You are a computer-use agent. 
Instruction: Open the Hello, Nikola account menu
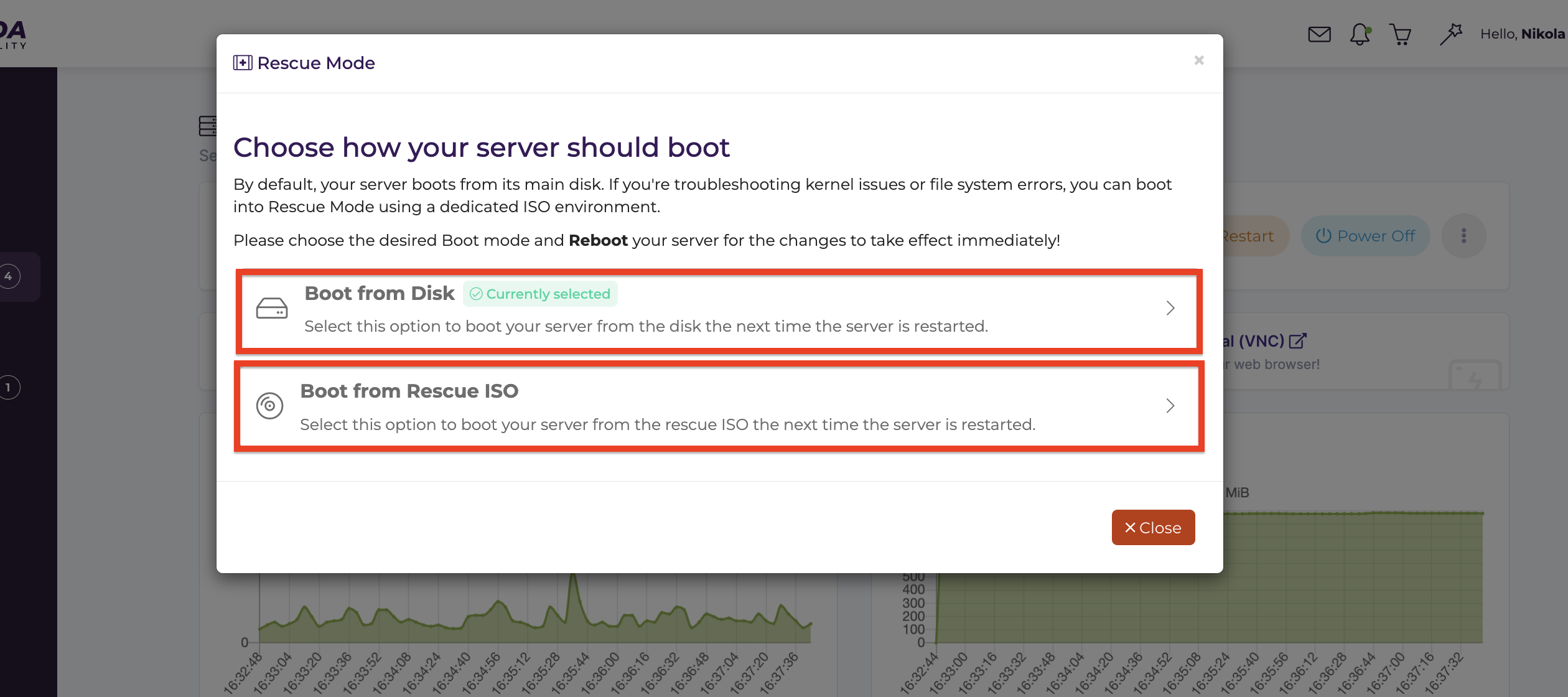[1523, 34]
